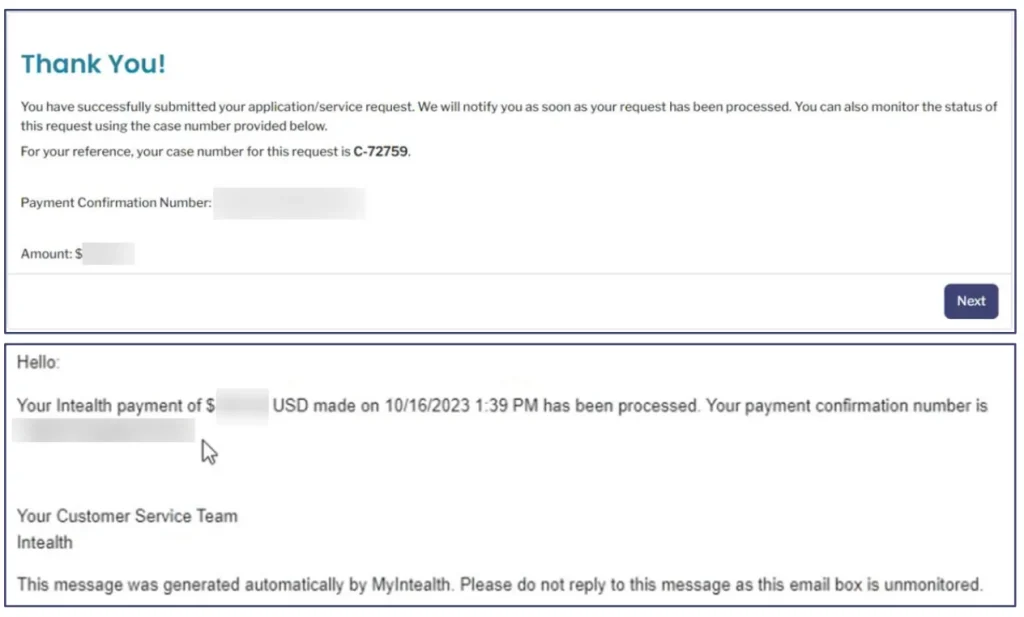Click the blurred value after Amount: $

click(108, 254)
